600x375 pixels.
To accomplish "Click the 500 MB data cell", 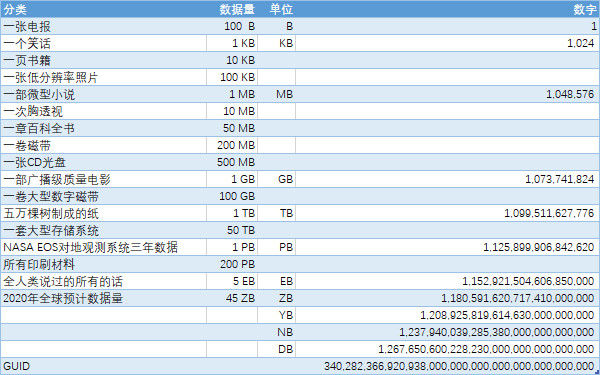I will tap(232, 162).
